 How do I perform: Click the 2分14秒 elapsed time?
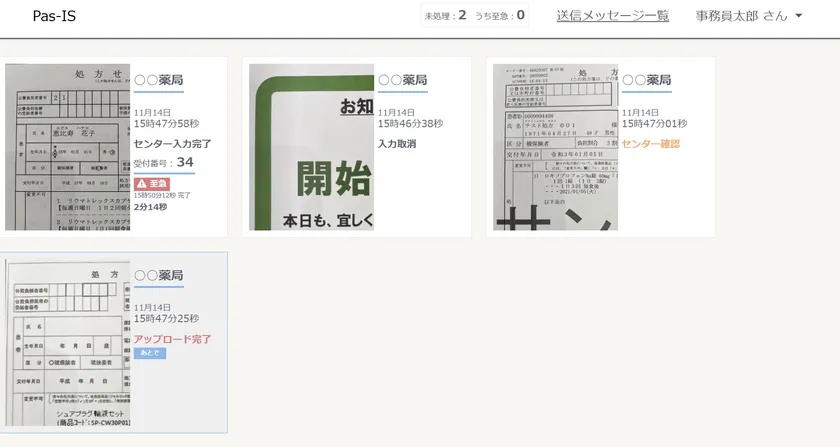[150, 207]
